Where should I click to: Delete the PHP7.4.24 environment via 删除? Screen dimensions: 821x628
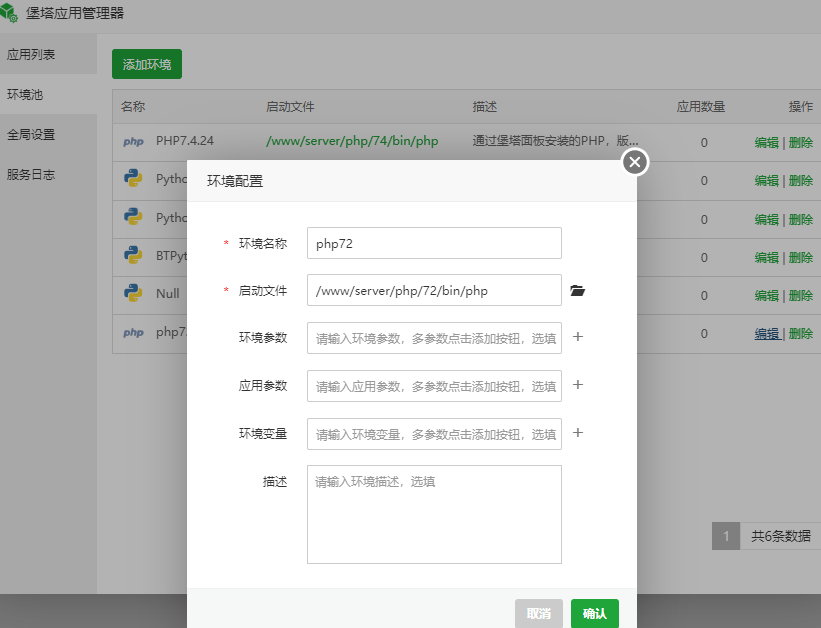801,142
